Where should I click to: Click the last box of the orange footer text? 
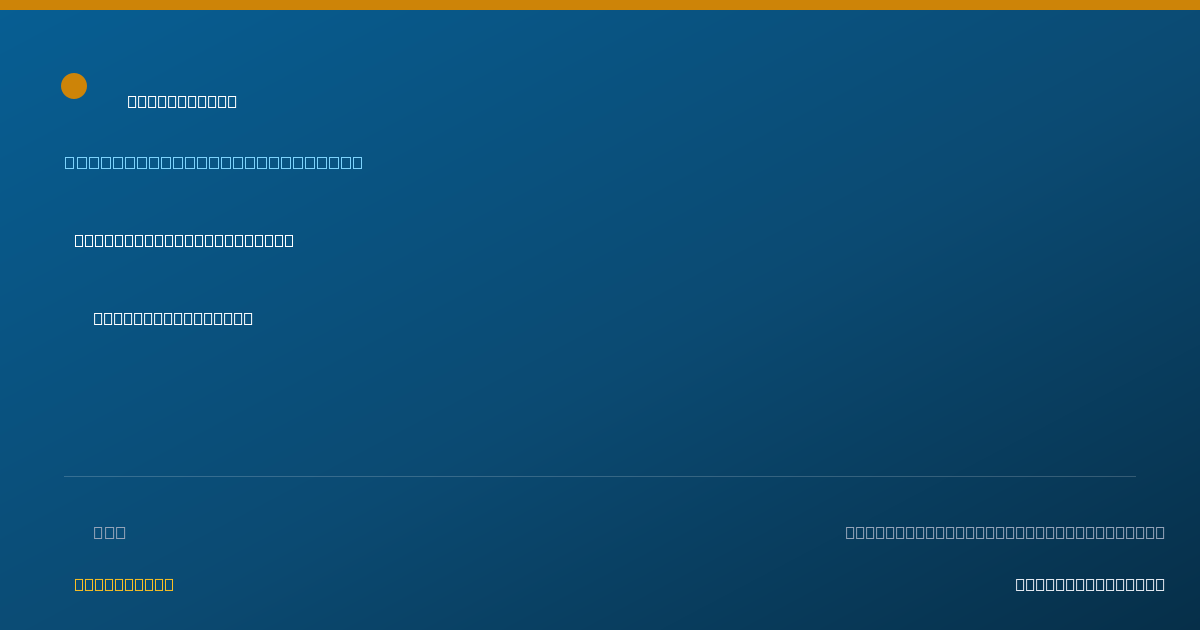pyautogui.click(x=169, y=584)
